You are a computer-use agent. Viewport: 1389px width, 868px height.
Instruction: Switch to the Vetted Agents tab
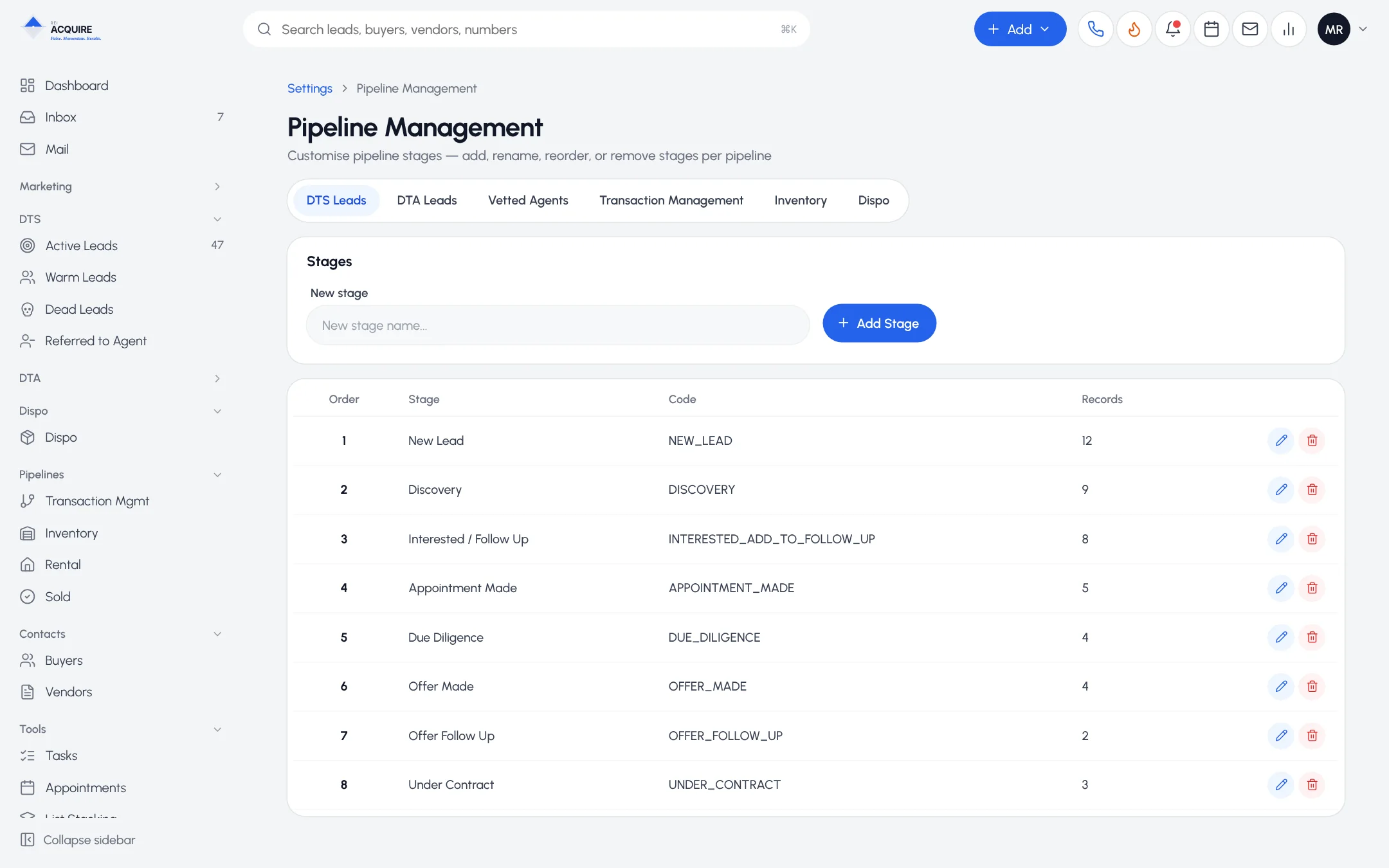528,201
